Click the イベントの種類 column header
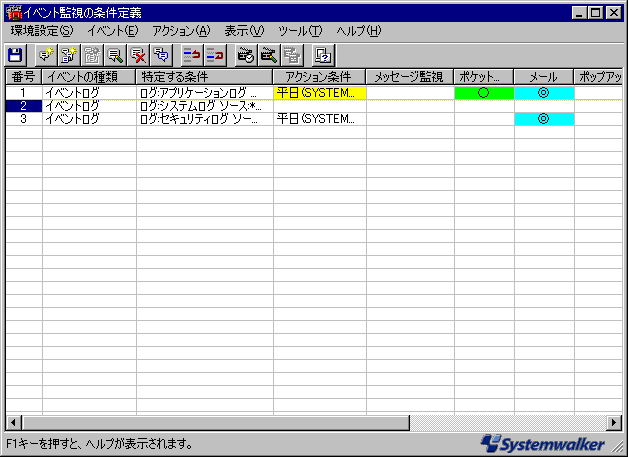 89,77
